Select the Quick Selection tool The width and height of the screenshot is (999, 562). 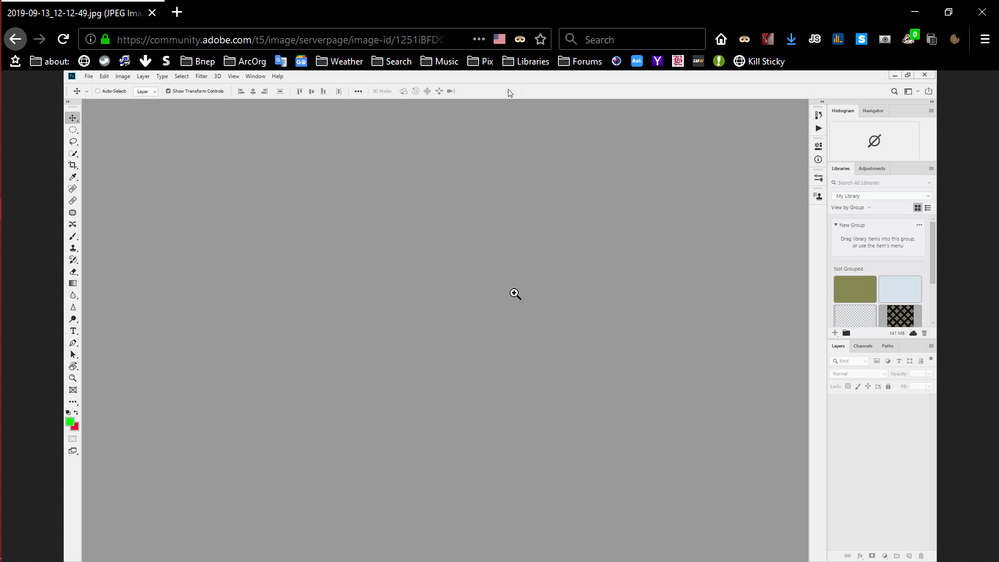coord(73,154)
